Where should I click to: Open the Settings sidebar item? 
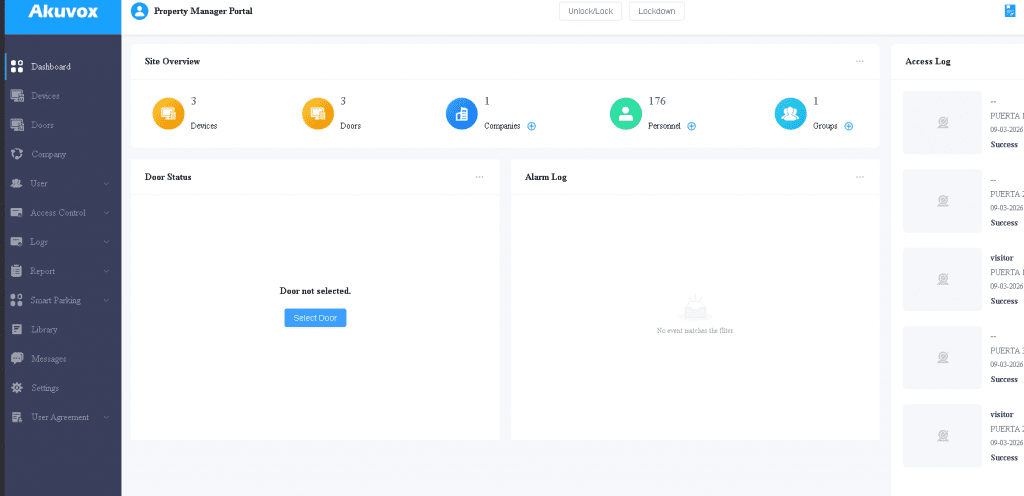(x=45, y=388)
